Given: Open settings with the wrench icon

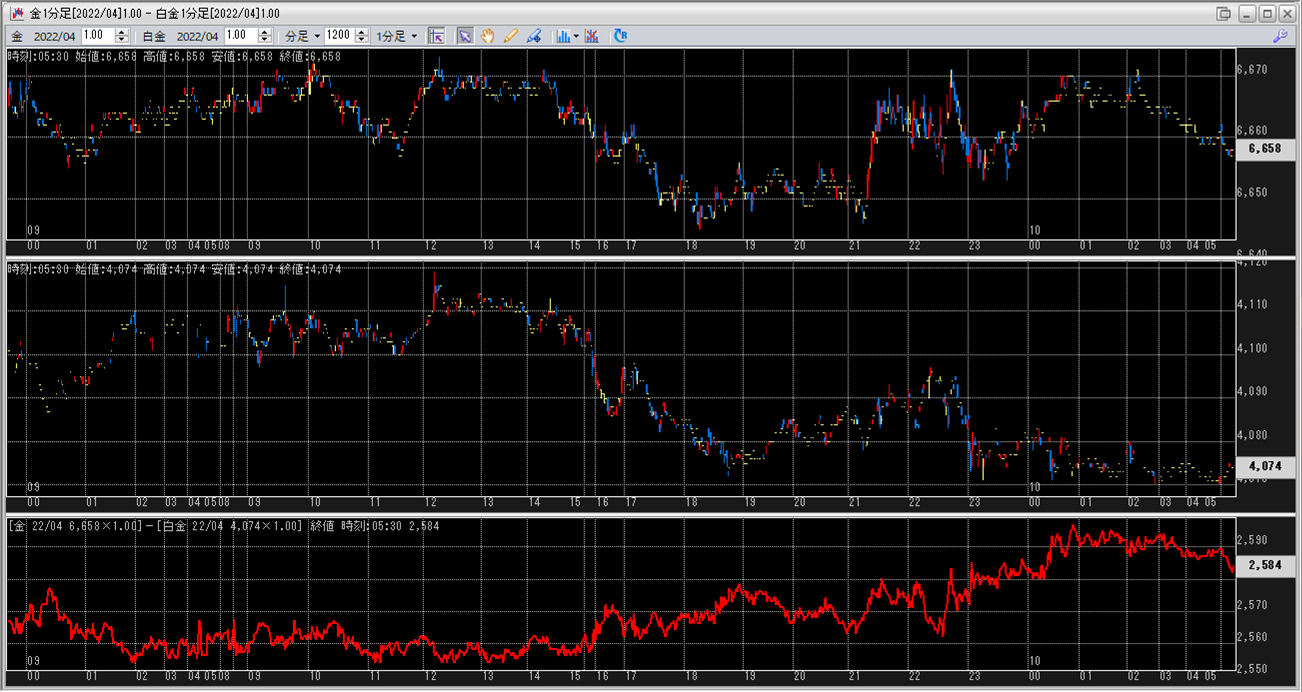Looking at the screenshot, I should point(1280,36).
